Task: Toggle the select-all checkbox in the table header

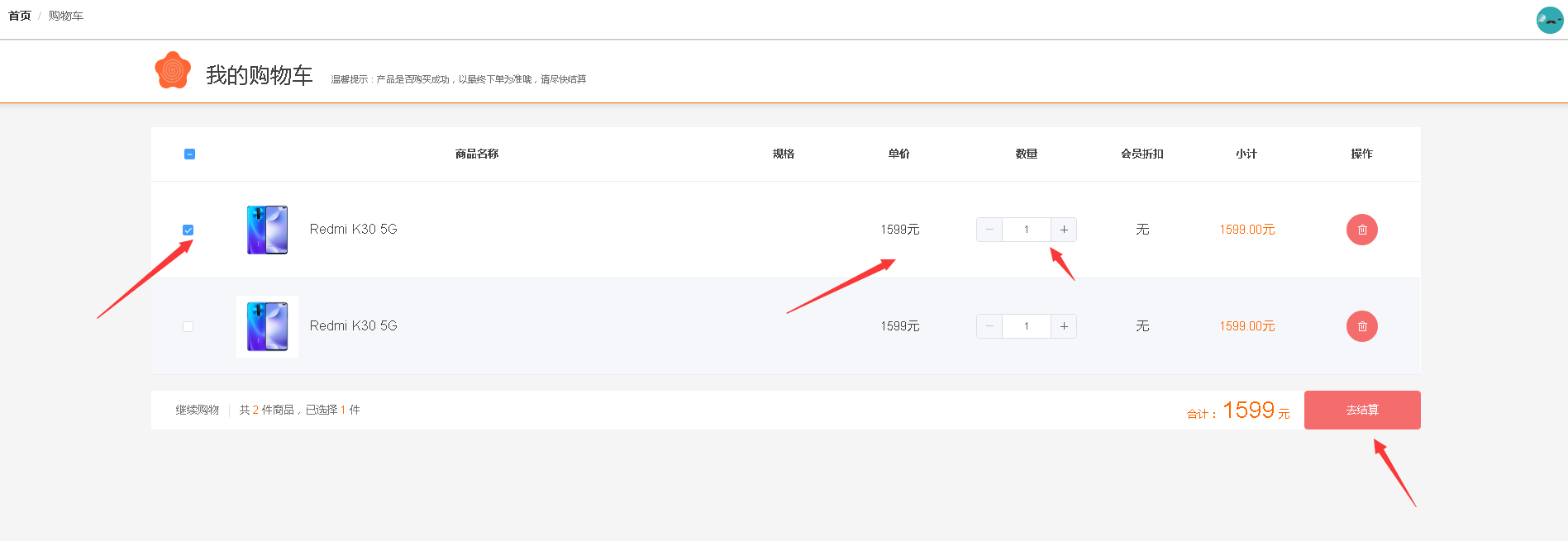Action: (x=189, y=154)
